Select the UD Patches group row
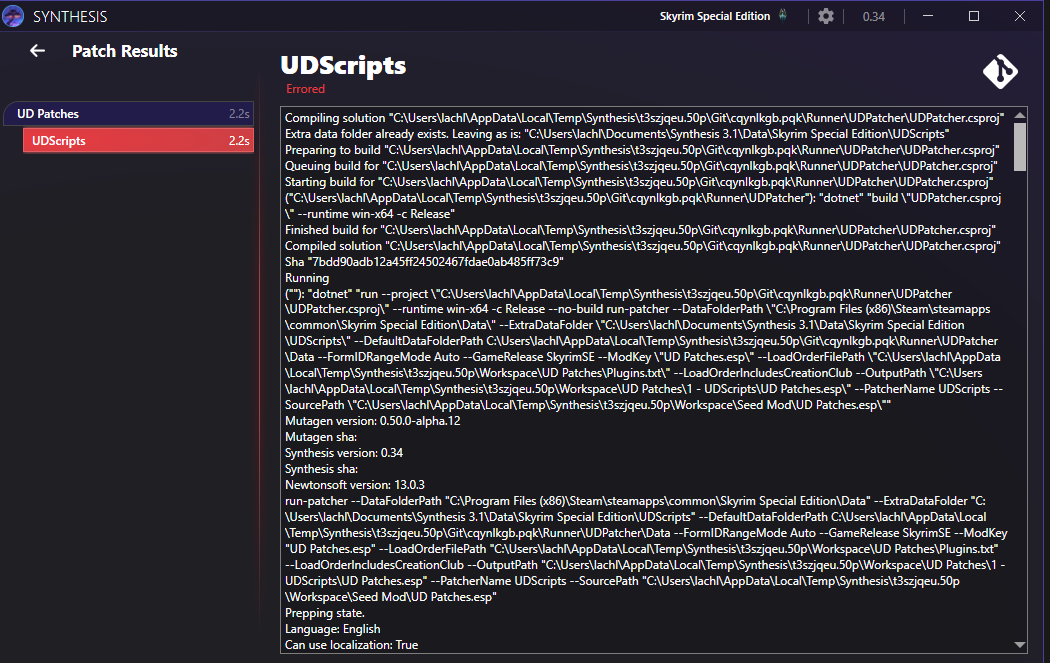1050x663 pixels. click(x=131, y=114)
